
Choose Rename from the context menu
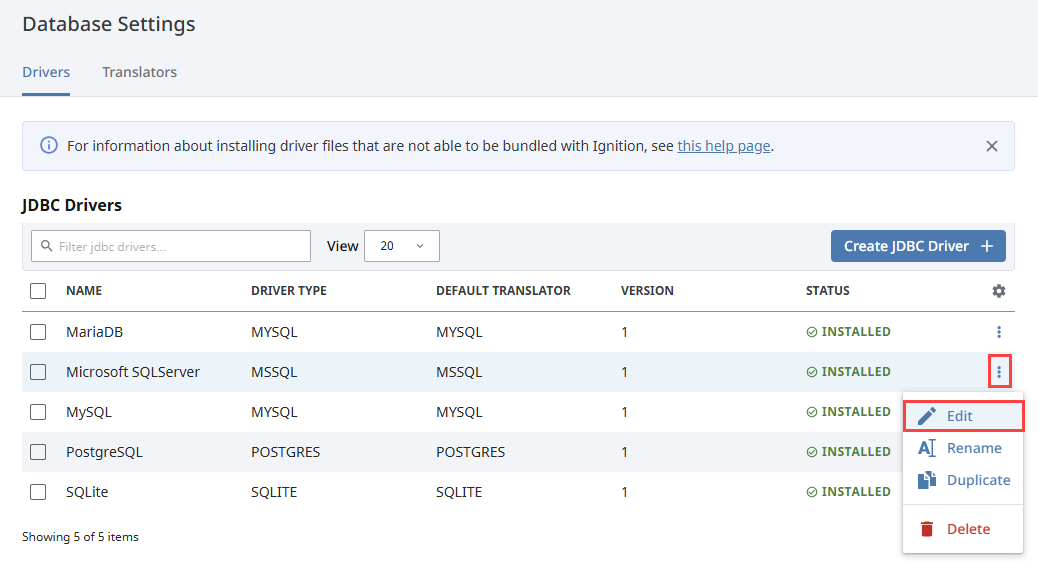(963, 448)
